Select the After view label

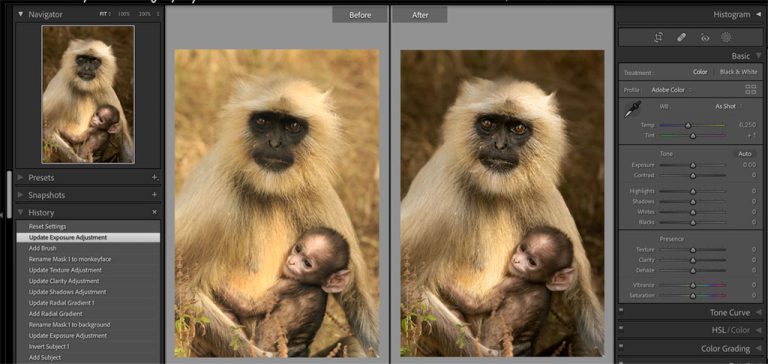pyautogui.click(x=420, y=15)
